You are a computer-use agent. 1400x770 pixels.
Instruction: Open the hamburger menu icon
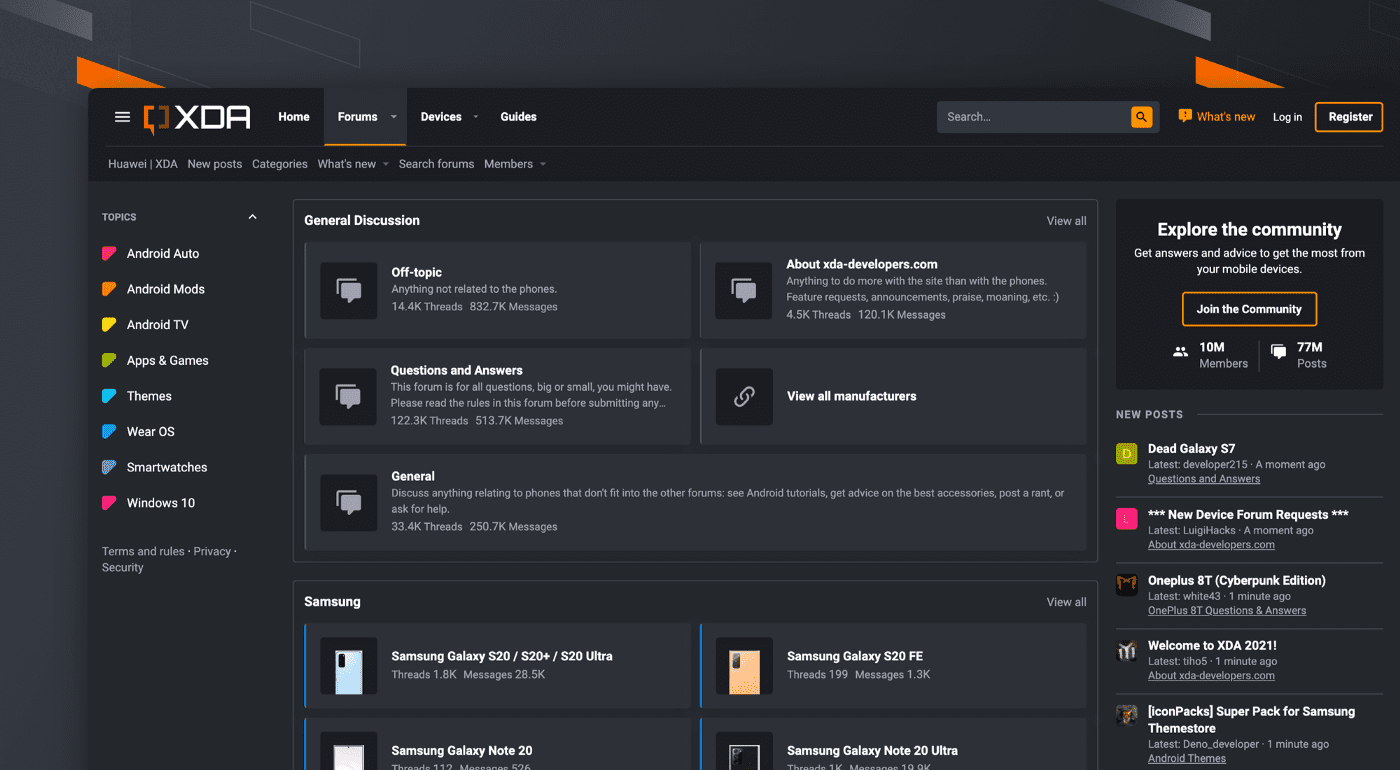click(x=122, y=117)
